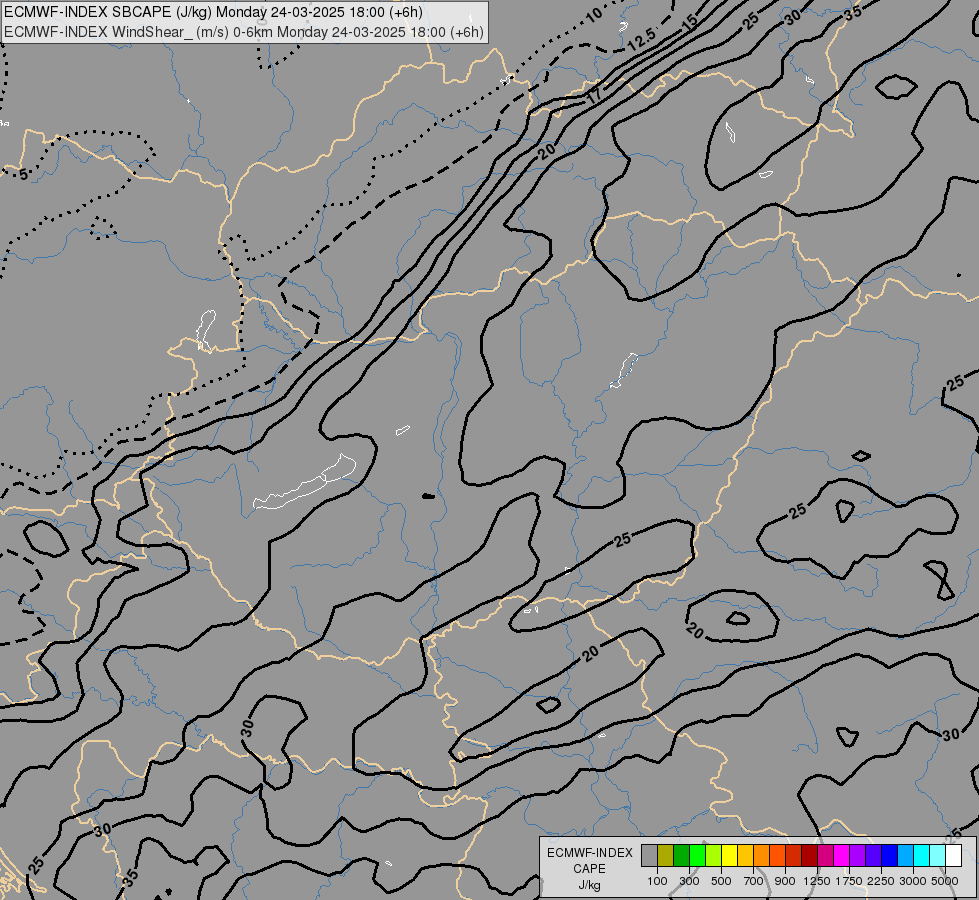Select the pure yellow legend swatch

(730, 856)
